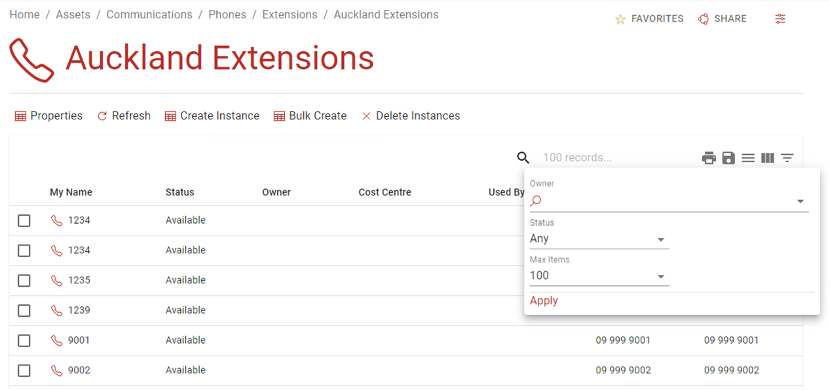The height and width of the screenshot is (390, 830).
Task: Click the SHARE label
Action: point(730,19)
